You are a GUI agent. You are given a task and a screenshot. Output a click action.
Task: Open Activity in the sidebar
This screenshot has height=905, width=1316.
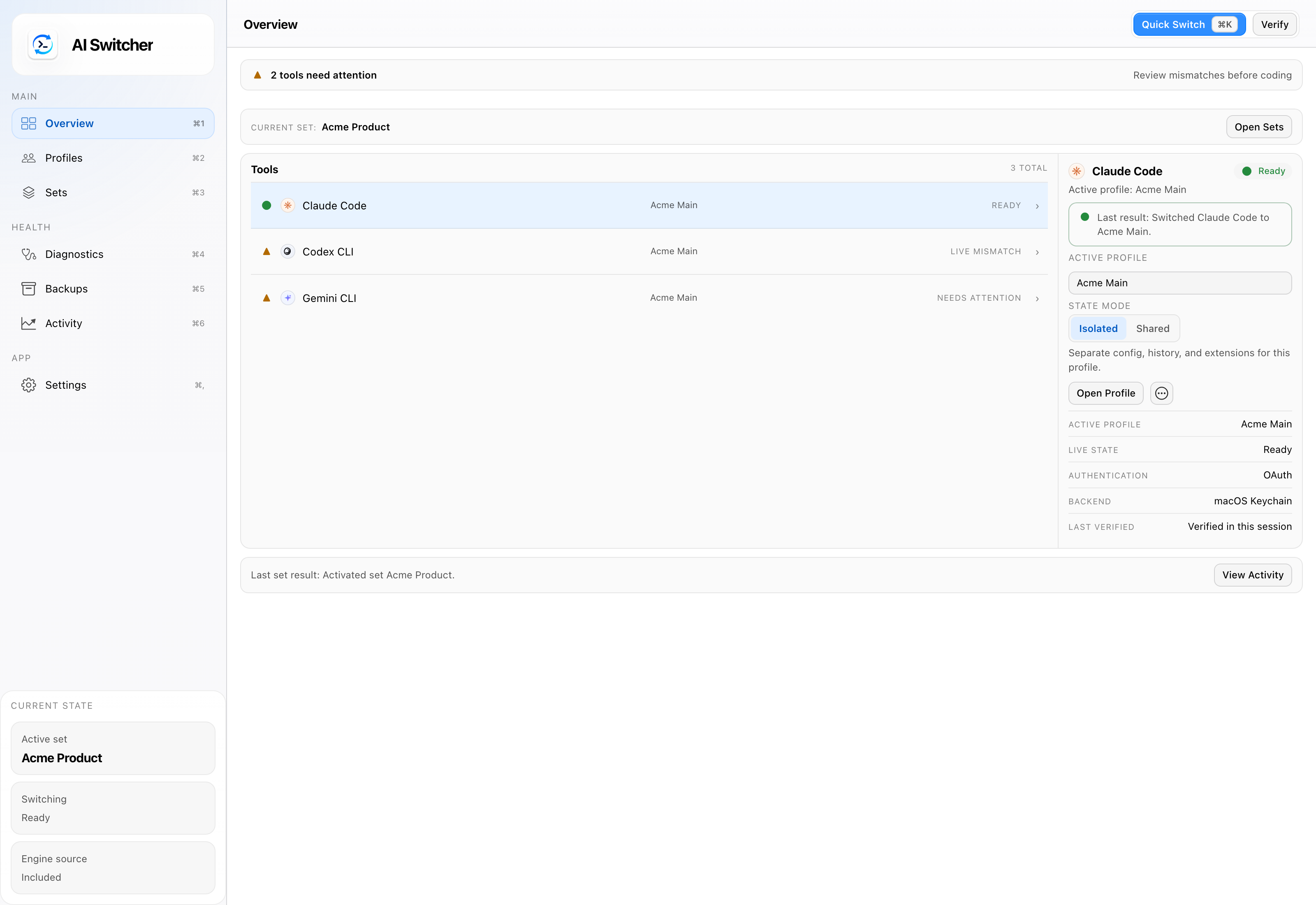[x=113, y=323]
